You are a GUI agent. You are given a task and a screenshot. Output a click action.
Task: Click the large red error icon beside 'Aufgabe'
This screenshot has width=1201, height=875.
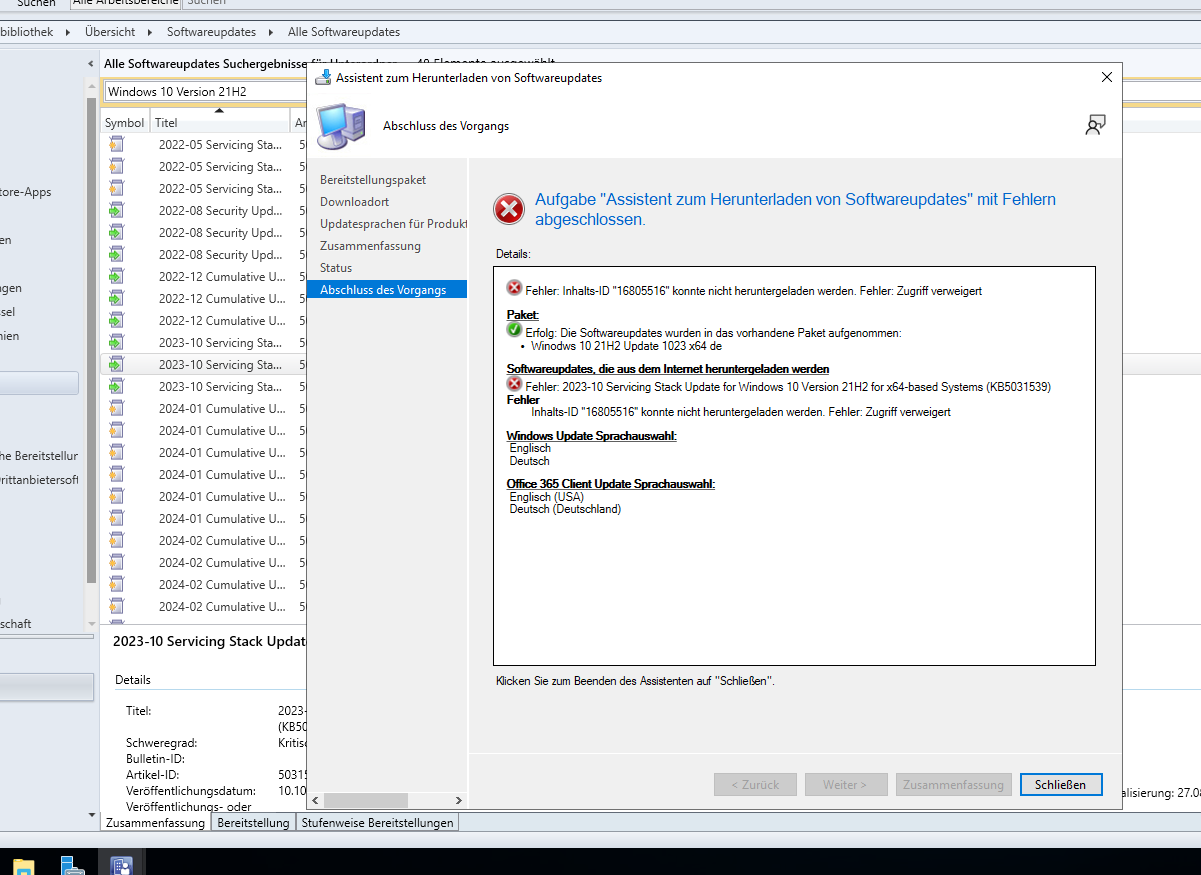coord(508,209)
